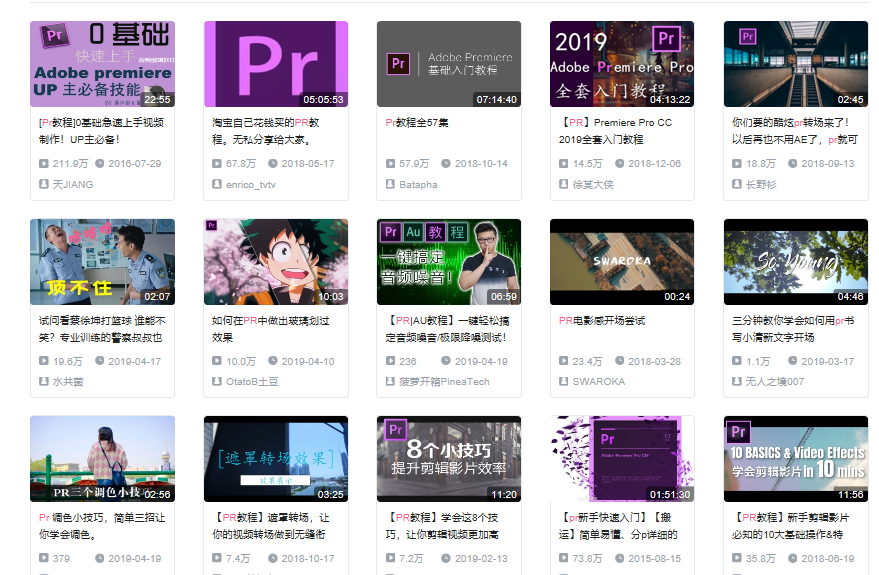Open the 10 BASICS & Video Effects thumbnail

coord(795,459)
